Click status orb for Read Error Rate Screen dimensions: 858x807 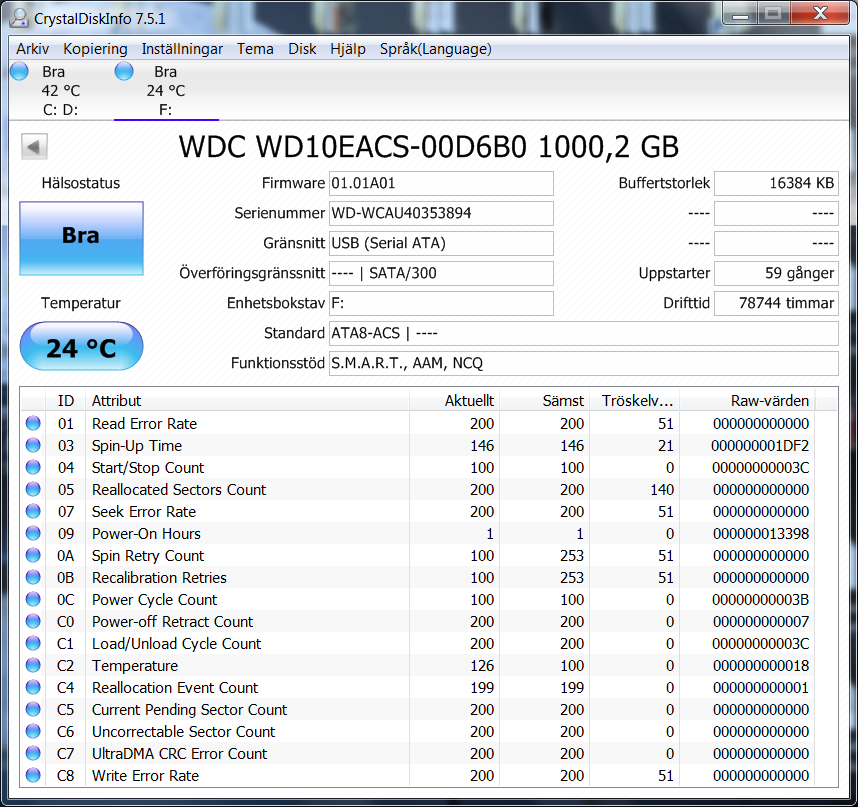pyautogui.click(x=33, y=423)
